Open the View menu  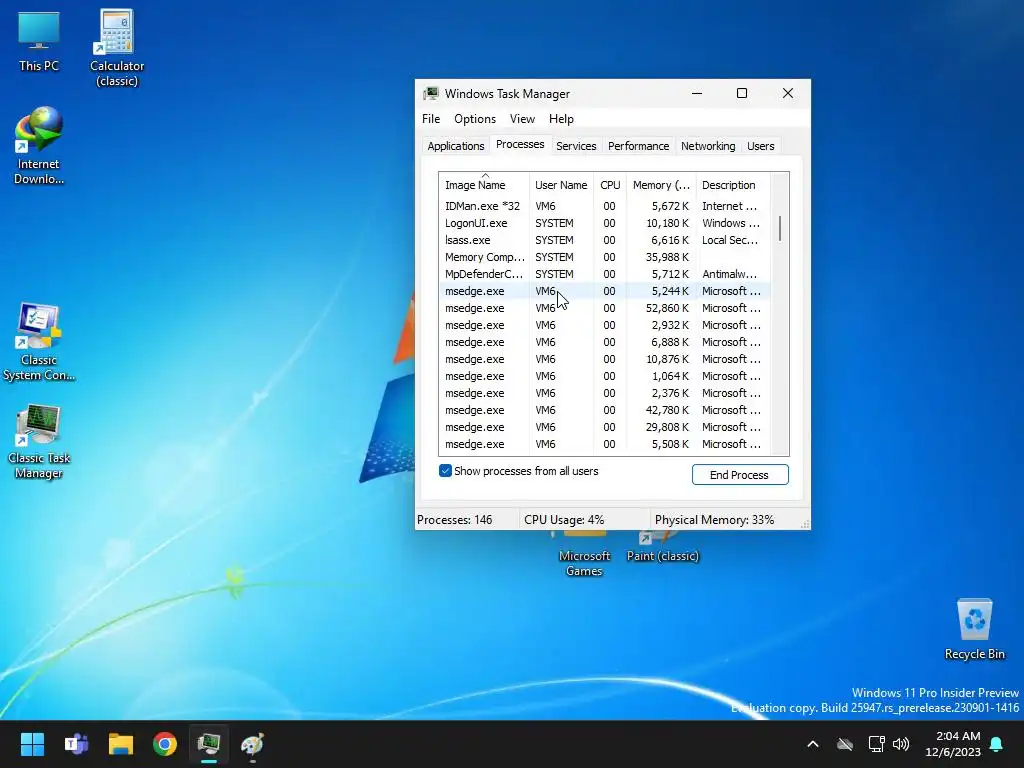pyautogui.click(x=522, y=119)
